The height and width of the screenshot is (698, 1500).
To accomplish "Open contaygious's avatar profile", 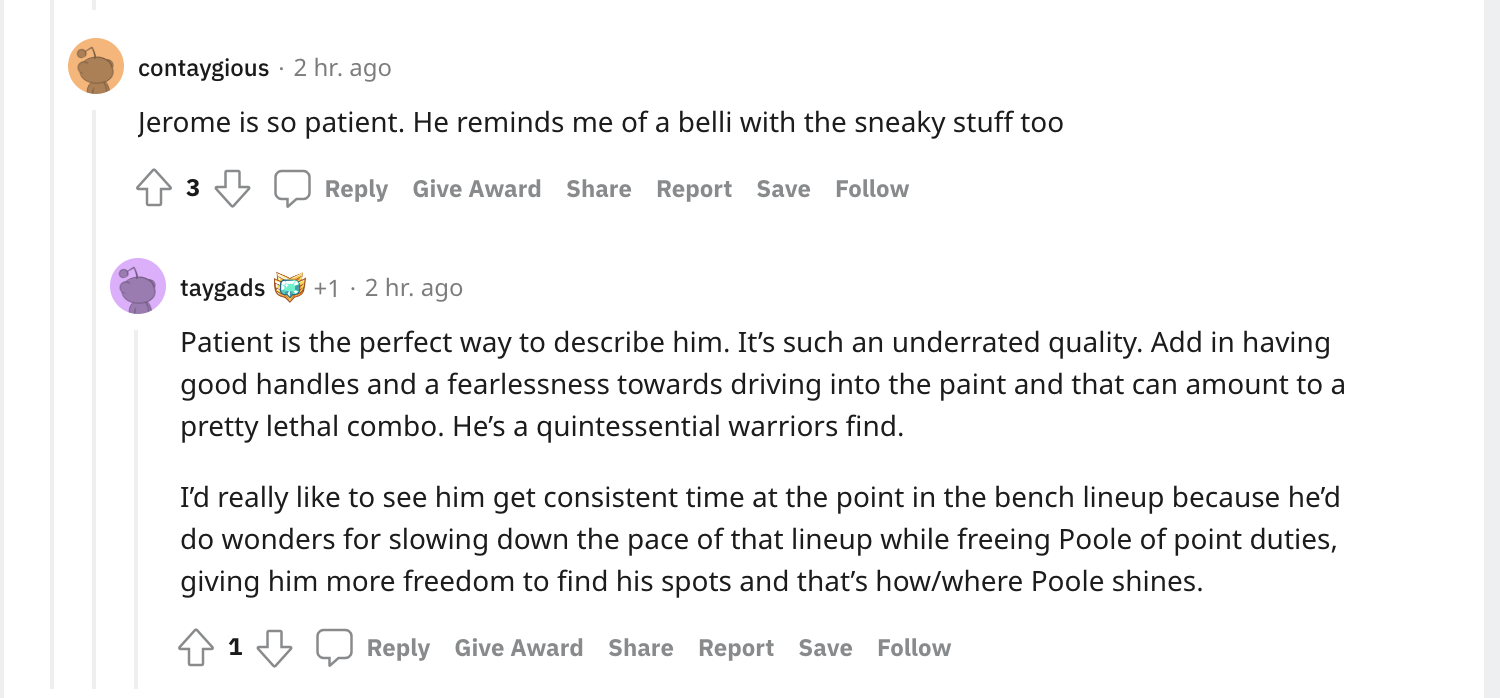I will coord(96,67).
